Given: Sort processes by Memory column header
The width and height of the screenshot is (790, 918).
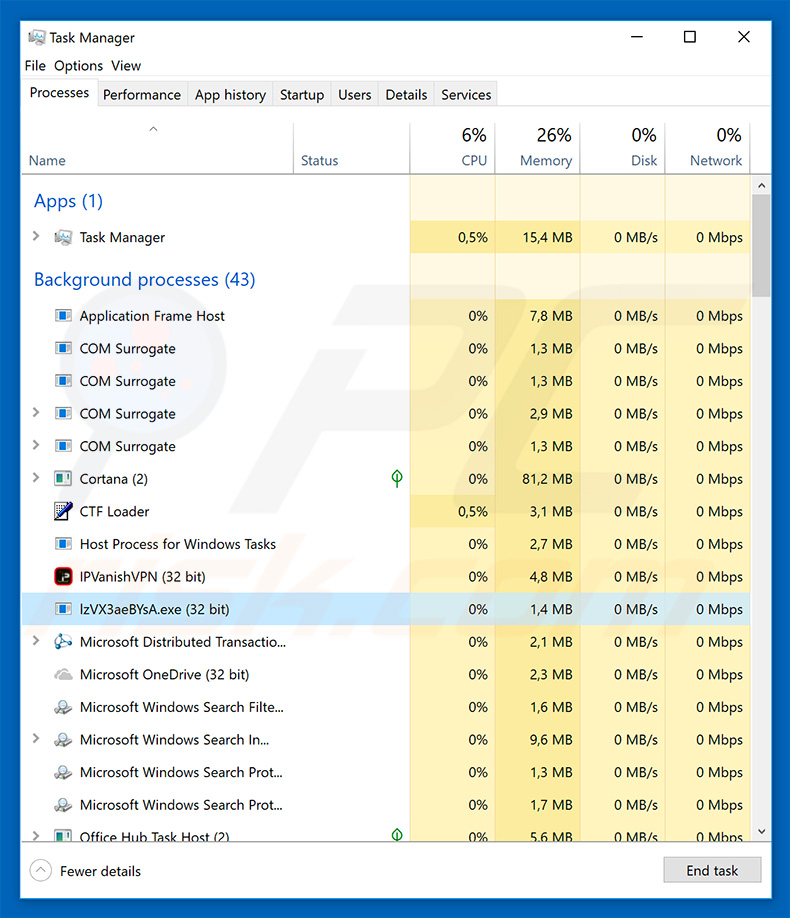Looking at the screenshot, I should click(545, 160).
